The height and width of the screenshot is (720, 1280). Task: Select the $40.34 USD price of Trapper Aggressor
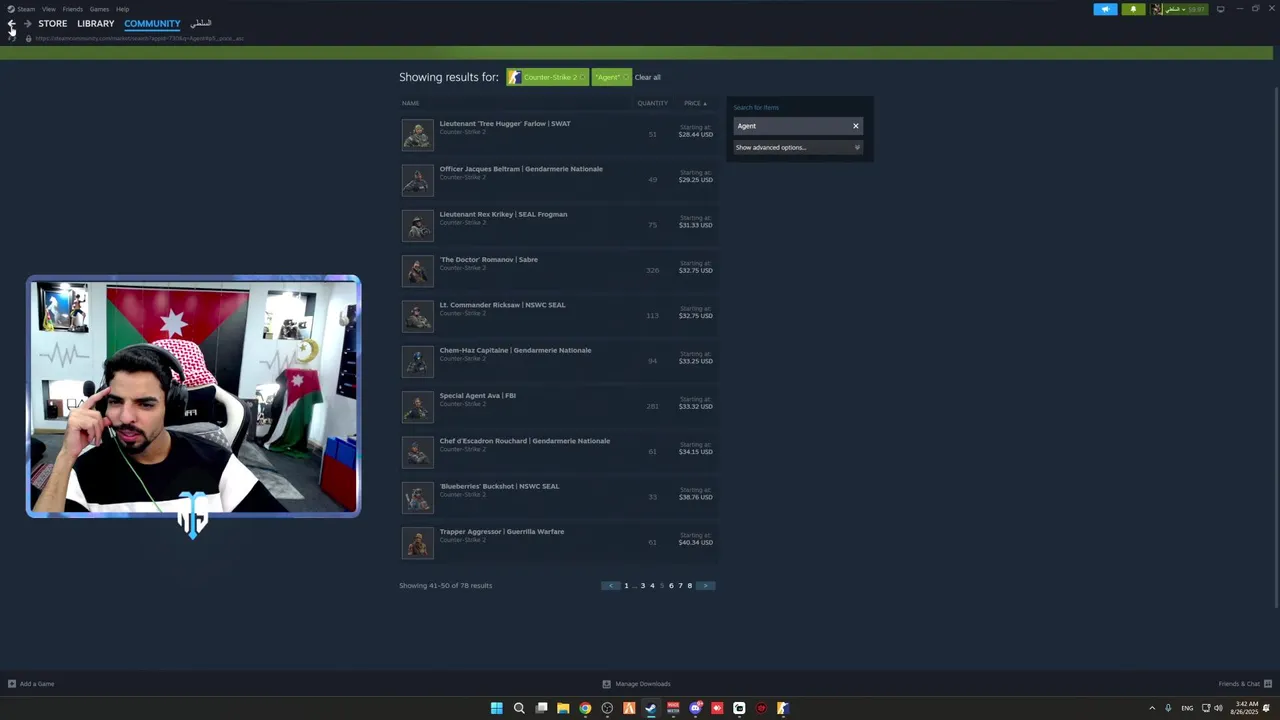696,542
